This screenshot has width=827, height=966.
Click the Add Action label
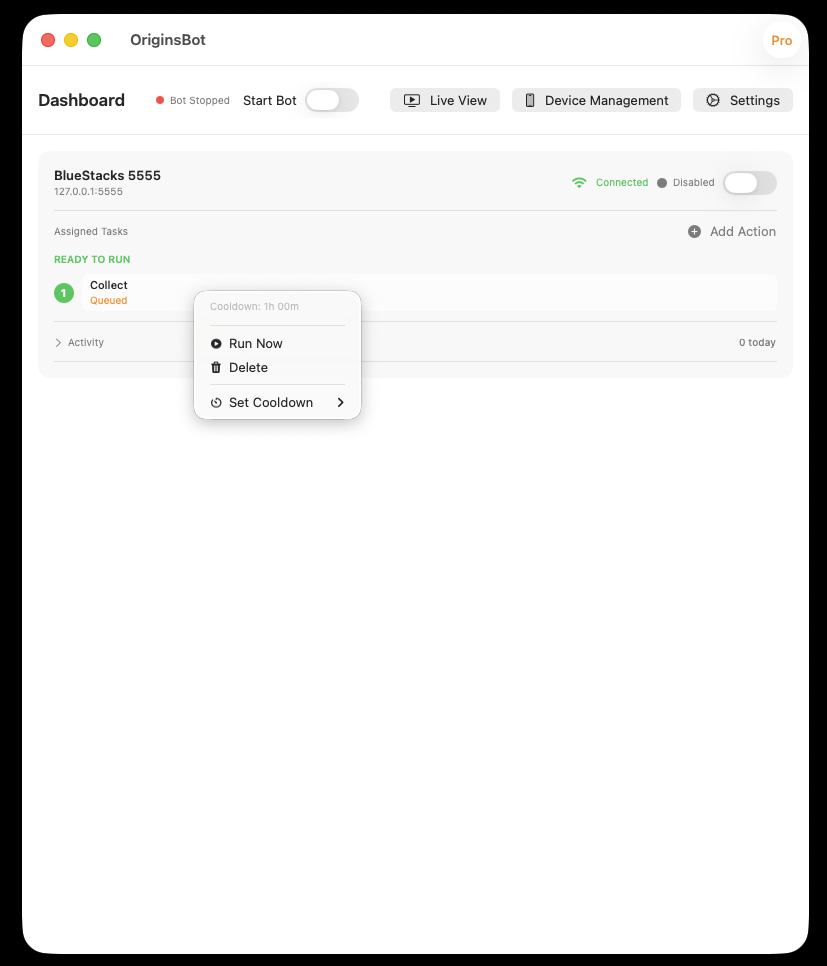[743, 232]
